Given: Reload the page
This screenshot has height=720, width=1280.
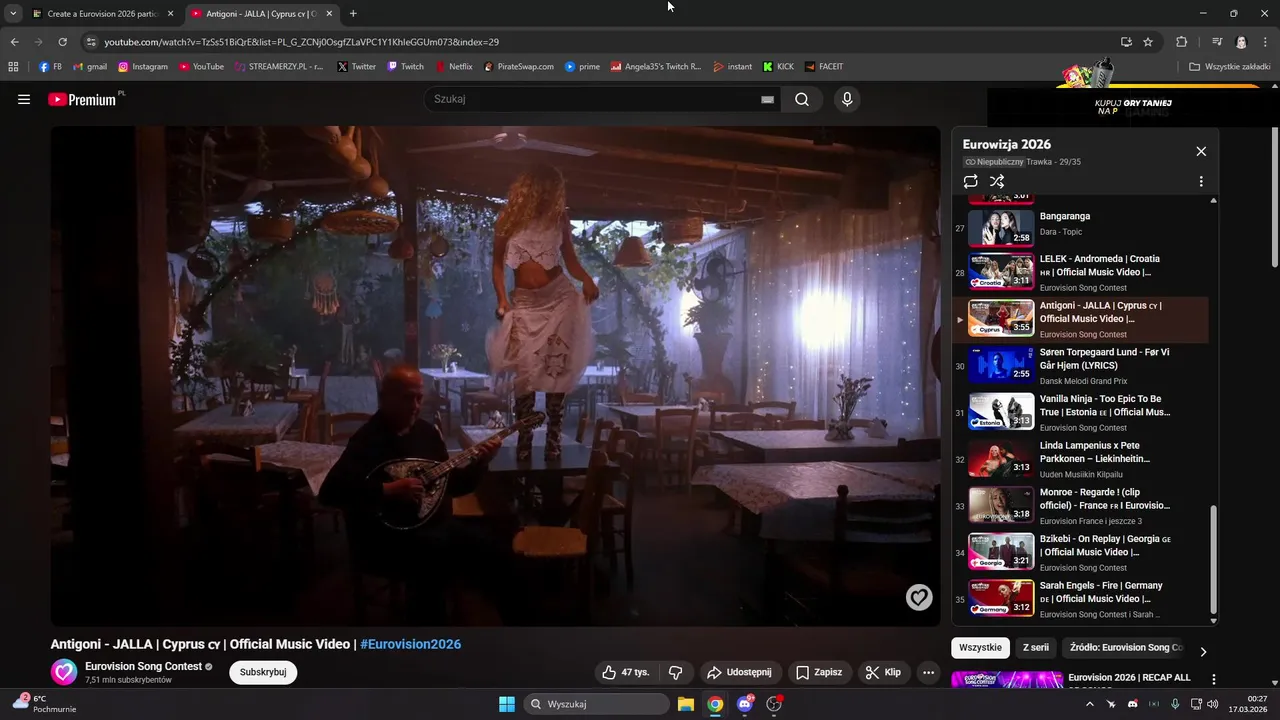Looking at the screenshot, I should (x=62, y=42).
